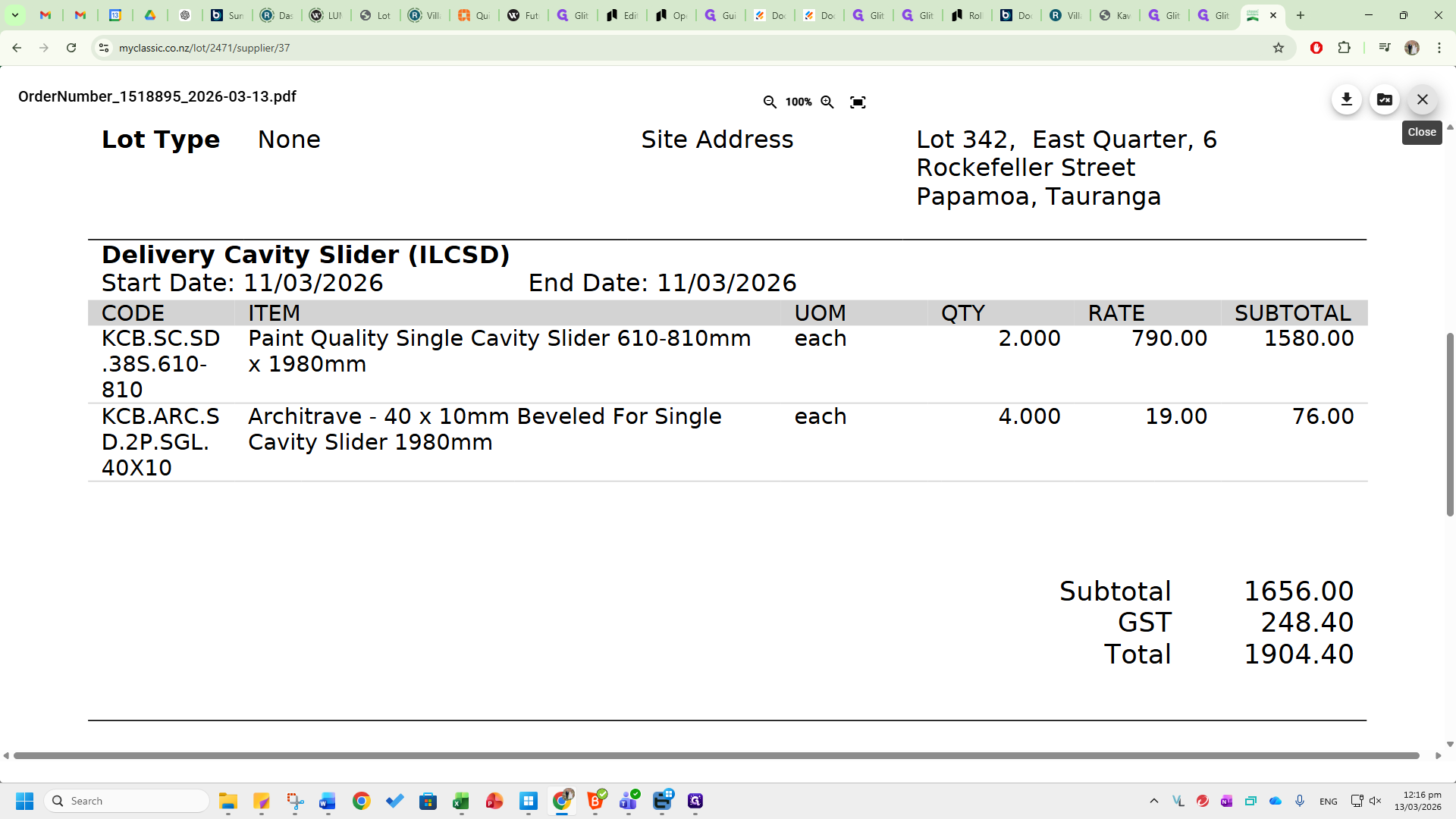
Task: Expand the tab search dropdown arrow
Action: tap(14, 15)
